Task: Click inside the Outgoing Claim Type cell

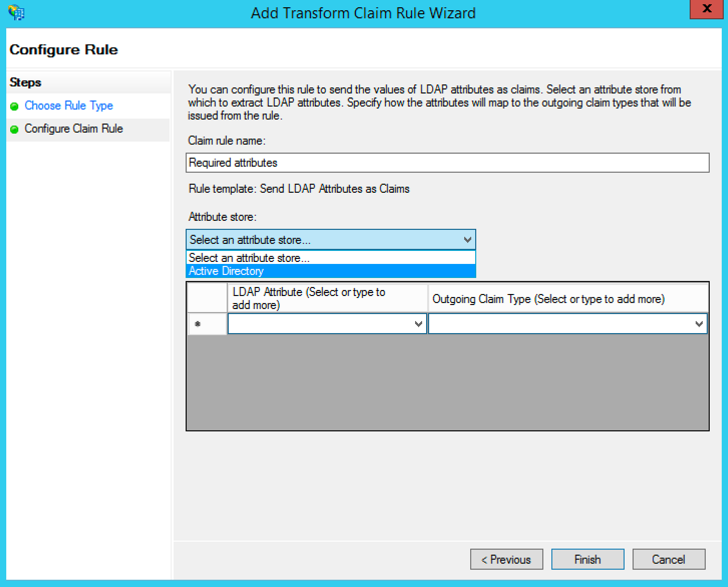Action: (x=558, y=324)
